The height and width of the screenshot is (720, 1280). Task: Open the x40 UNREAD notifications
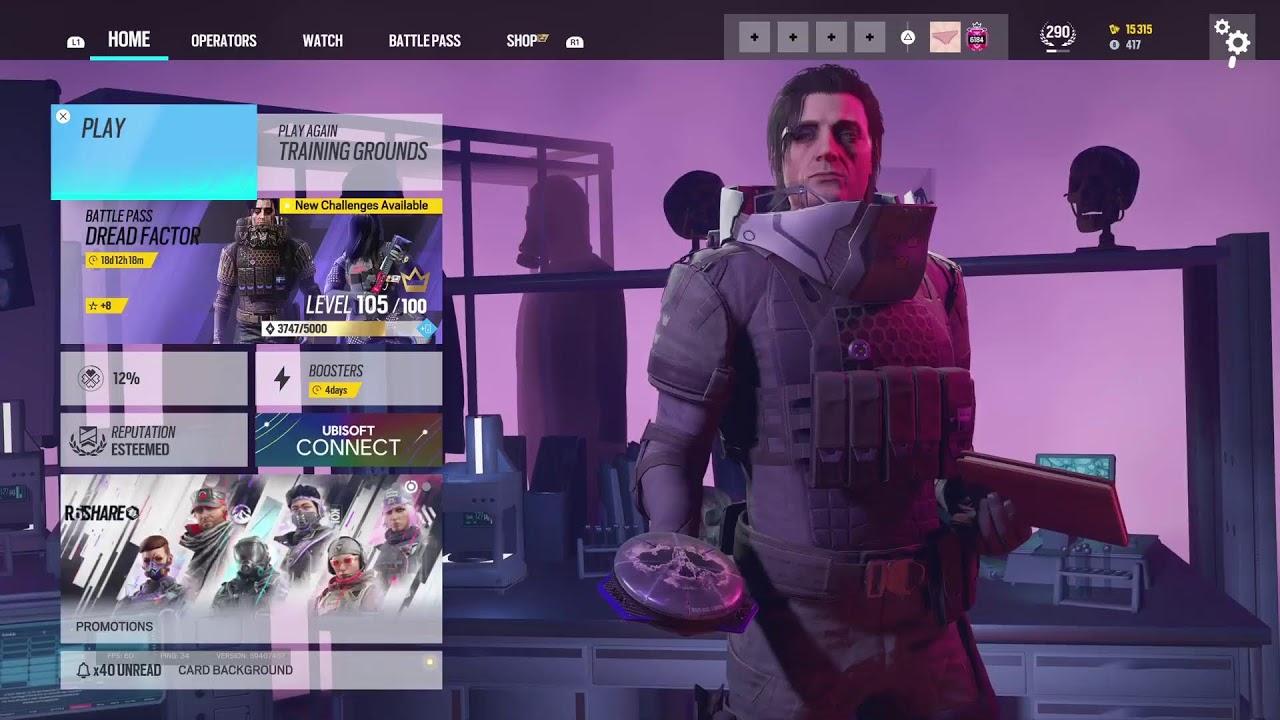click(x=127, y=670)
